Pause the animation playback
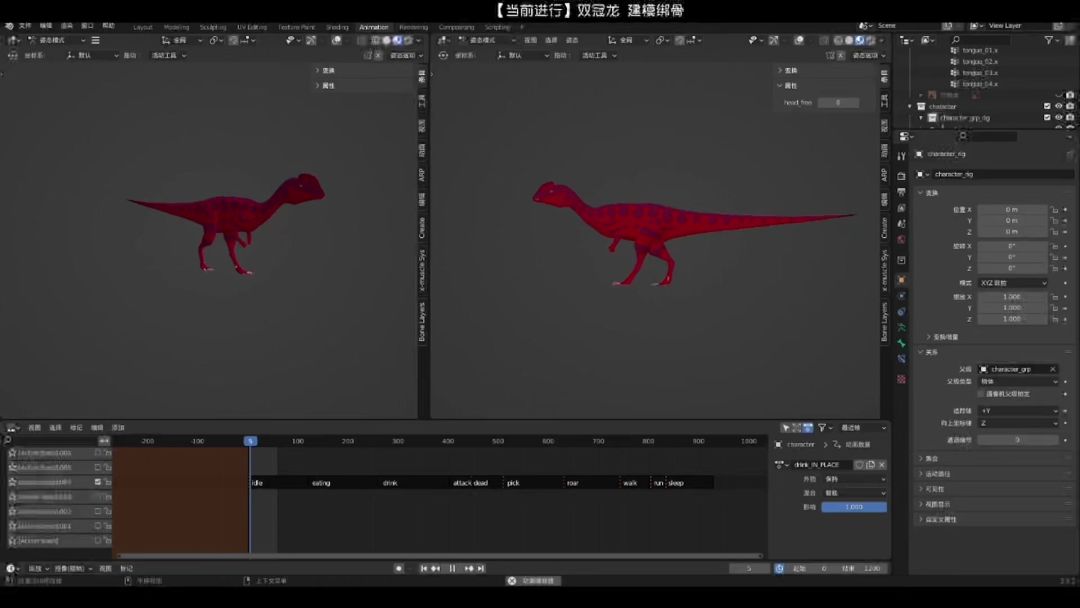Screen dimensions: 1080x608 [x=452, y=568]
